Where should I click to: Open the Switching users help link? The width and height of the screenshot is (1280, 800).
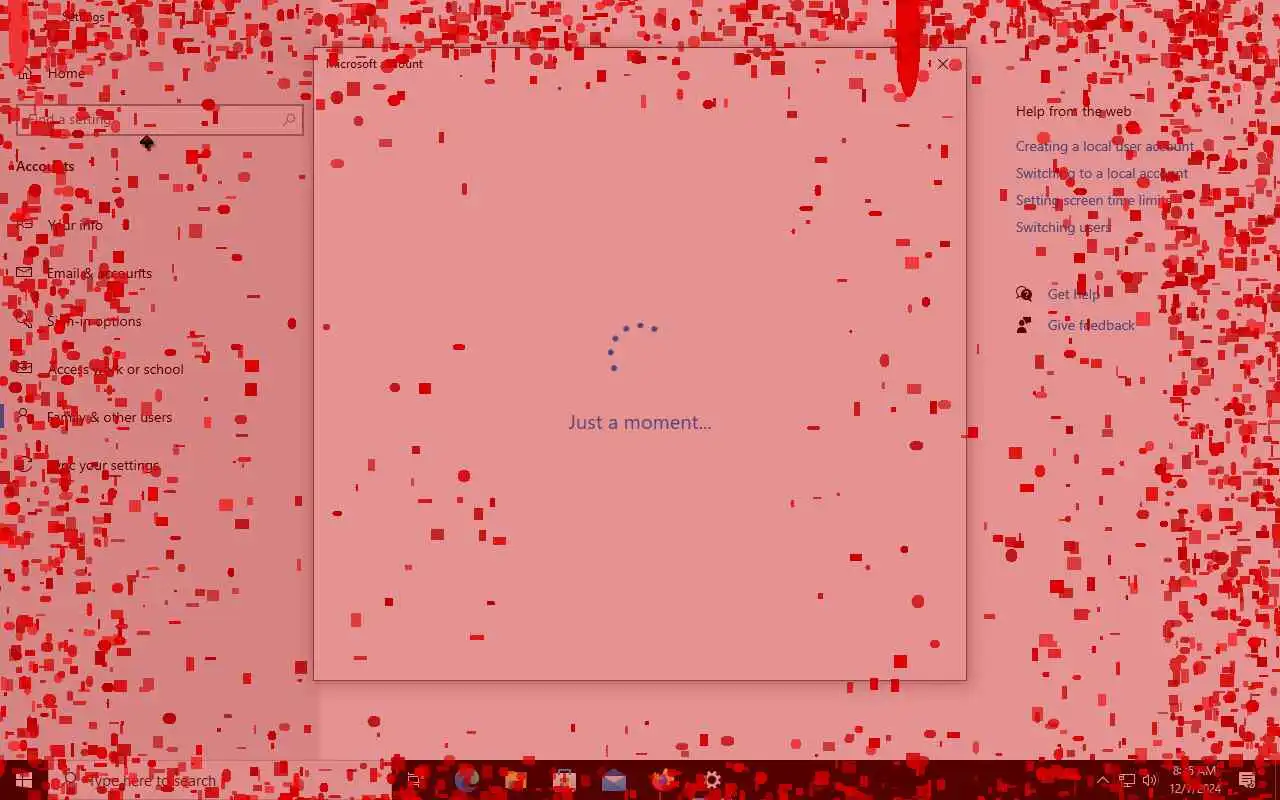pos(1063,227)
